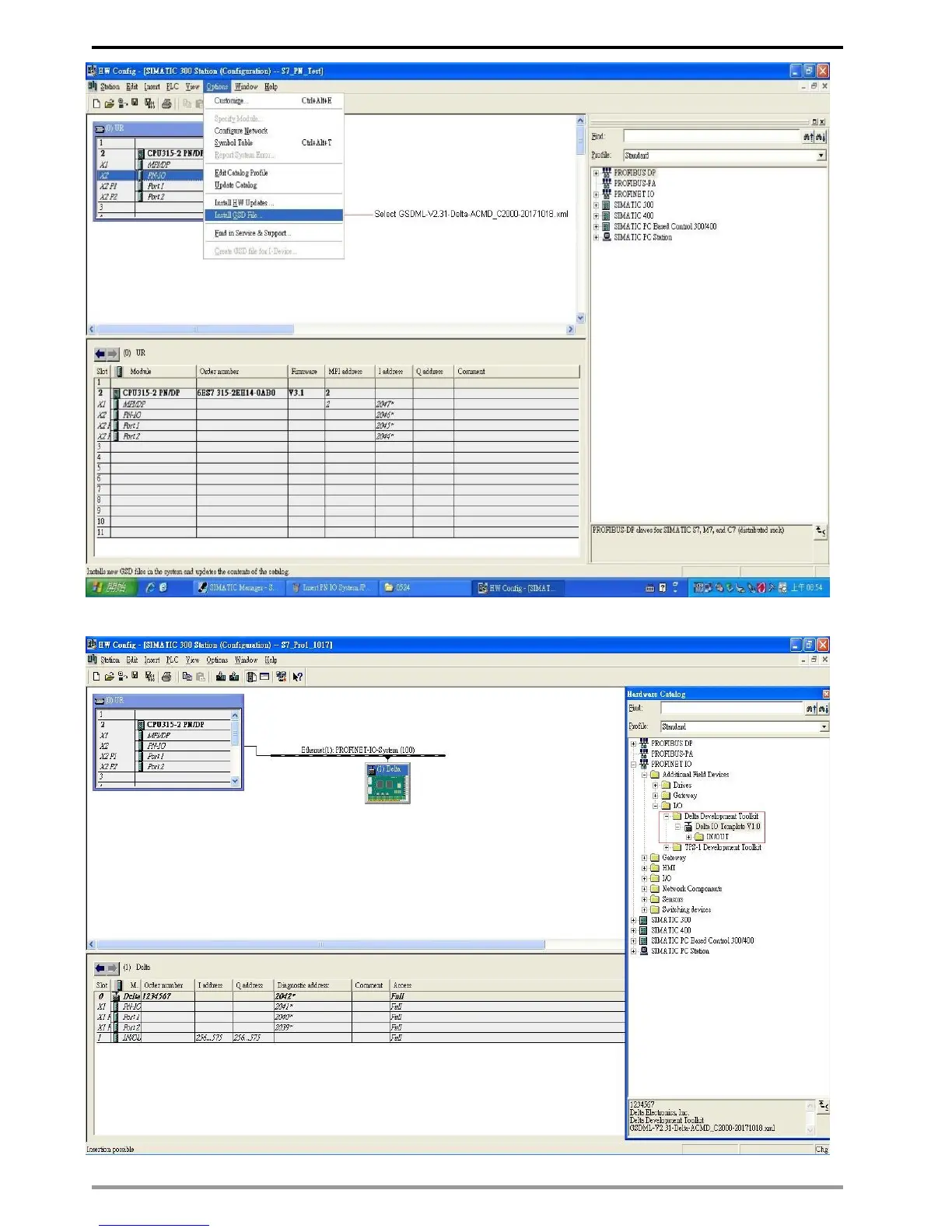952x1232 pixels.
Task: Expand TPS-1 Development Toolkit folder
Action: tap(667, 848)
